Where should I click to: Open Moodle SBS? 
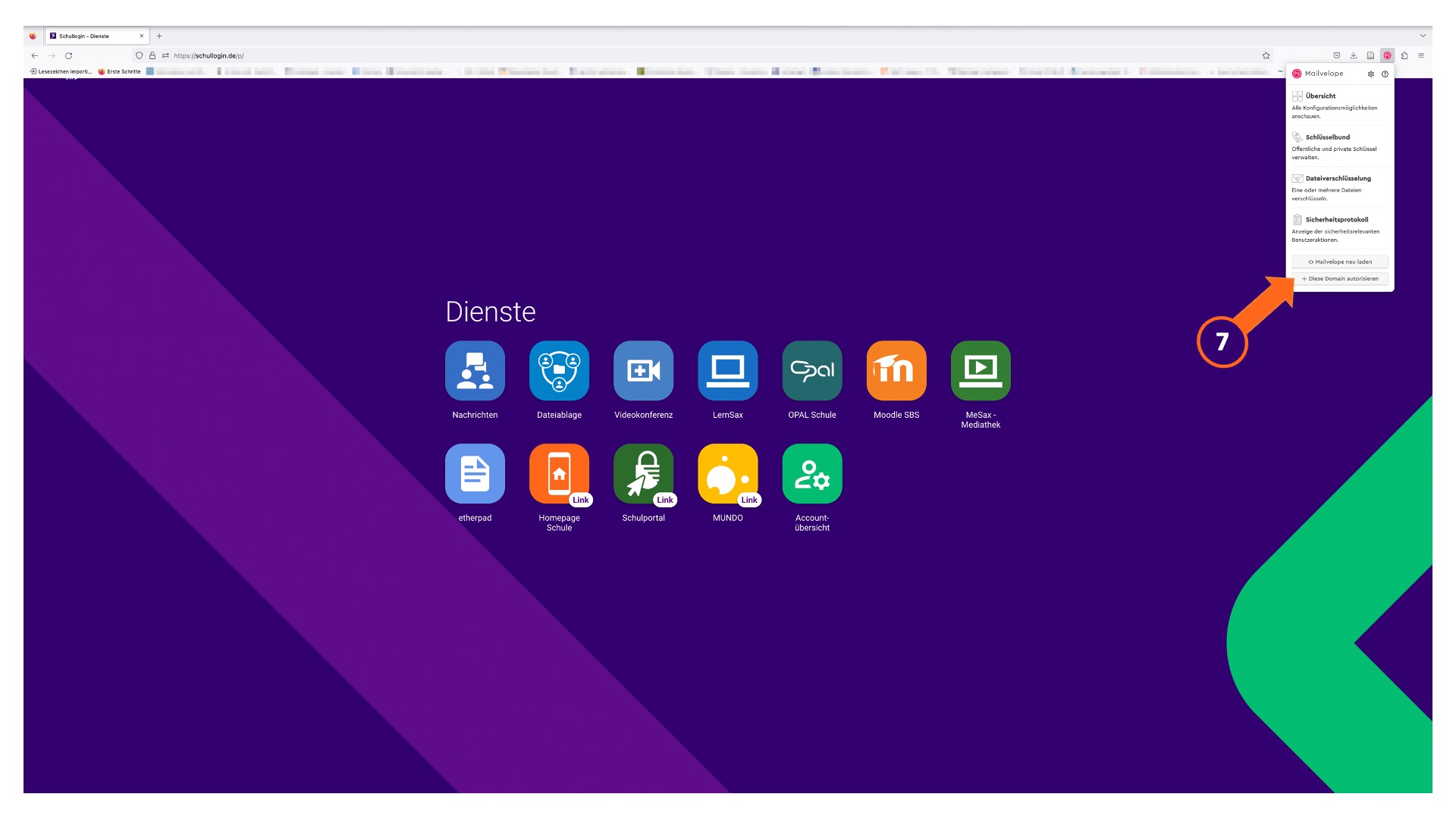896,371
